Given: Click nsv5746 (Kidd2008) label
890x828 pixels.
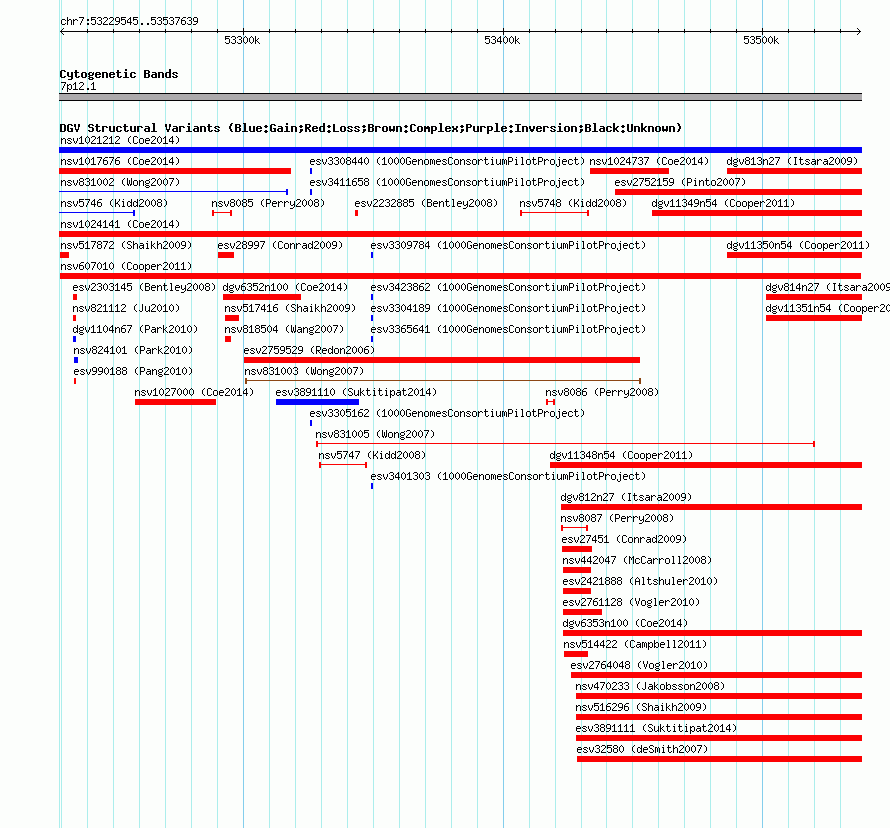Looking at the screenshot, I should pyautogui.click(x=114, y=203).
